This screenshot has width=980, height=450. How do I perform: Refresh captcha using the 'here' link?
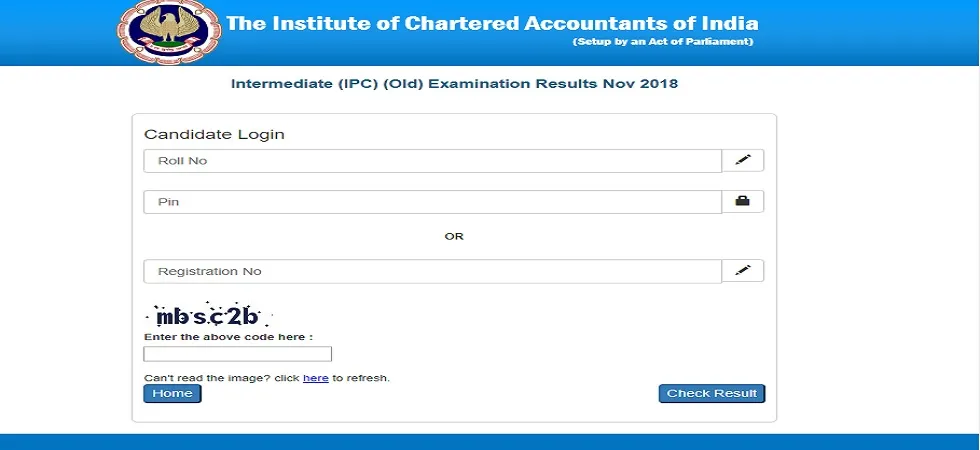tap(316, 378)
